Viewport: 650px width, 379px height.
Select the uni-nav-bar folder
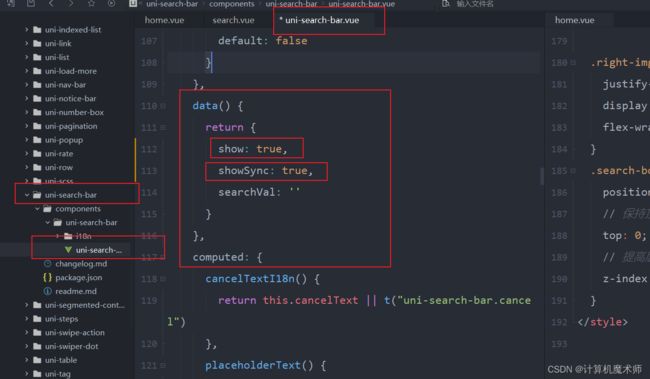click(x=65, y=85)
